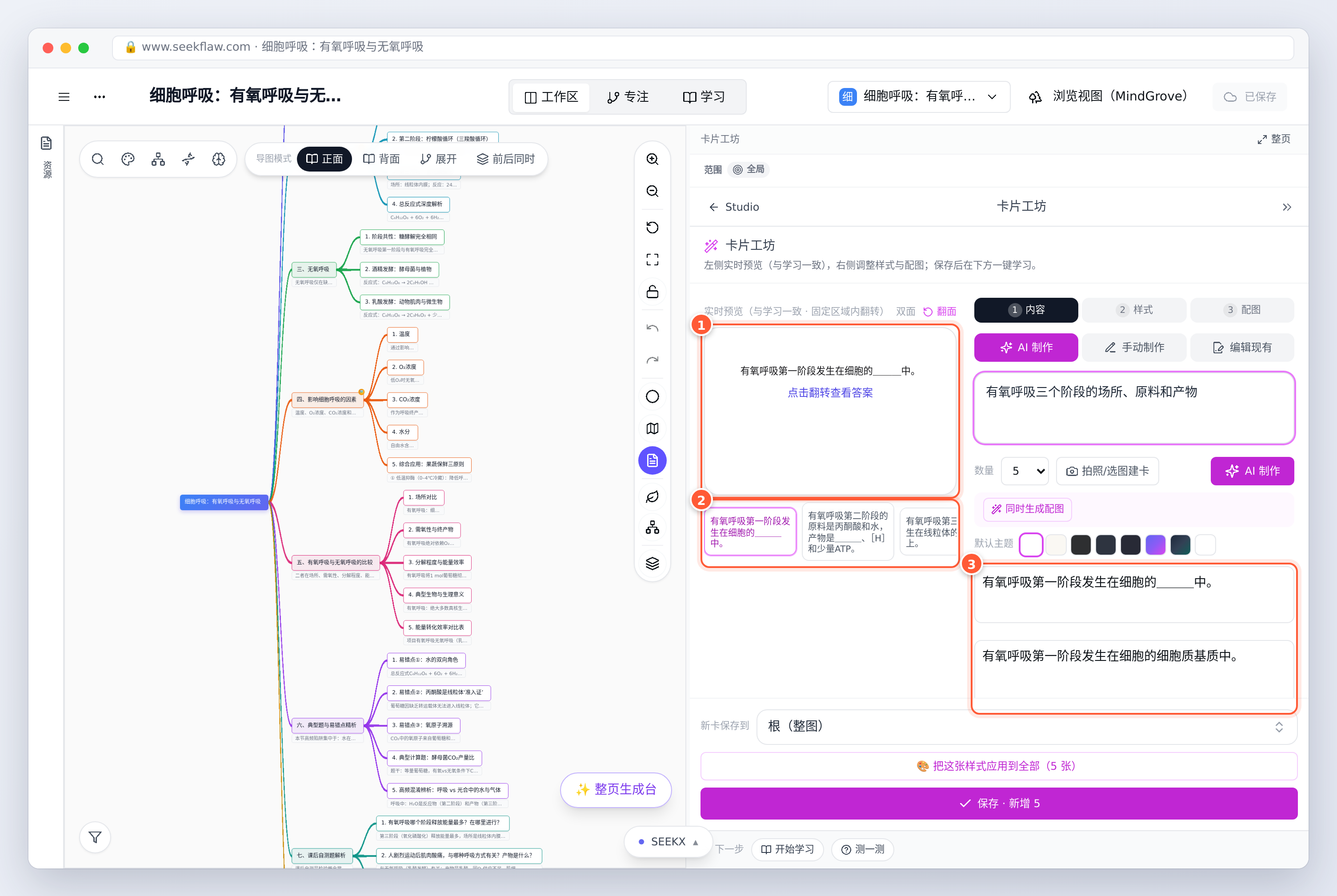This screenshot has width=1337, height=896.
Task: Open the 根（整图）save location dropdown
Action: pos(1027,726)
